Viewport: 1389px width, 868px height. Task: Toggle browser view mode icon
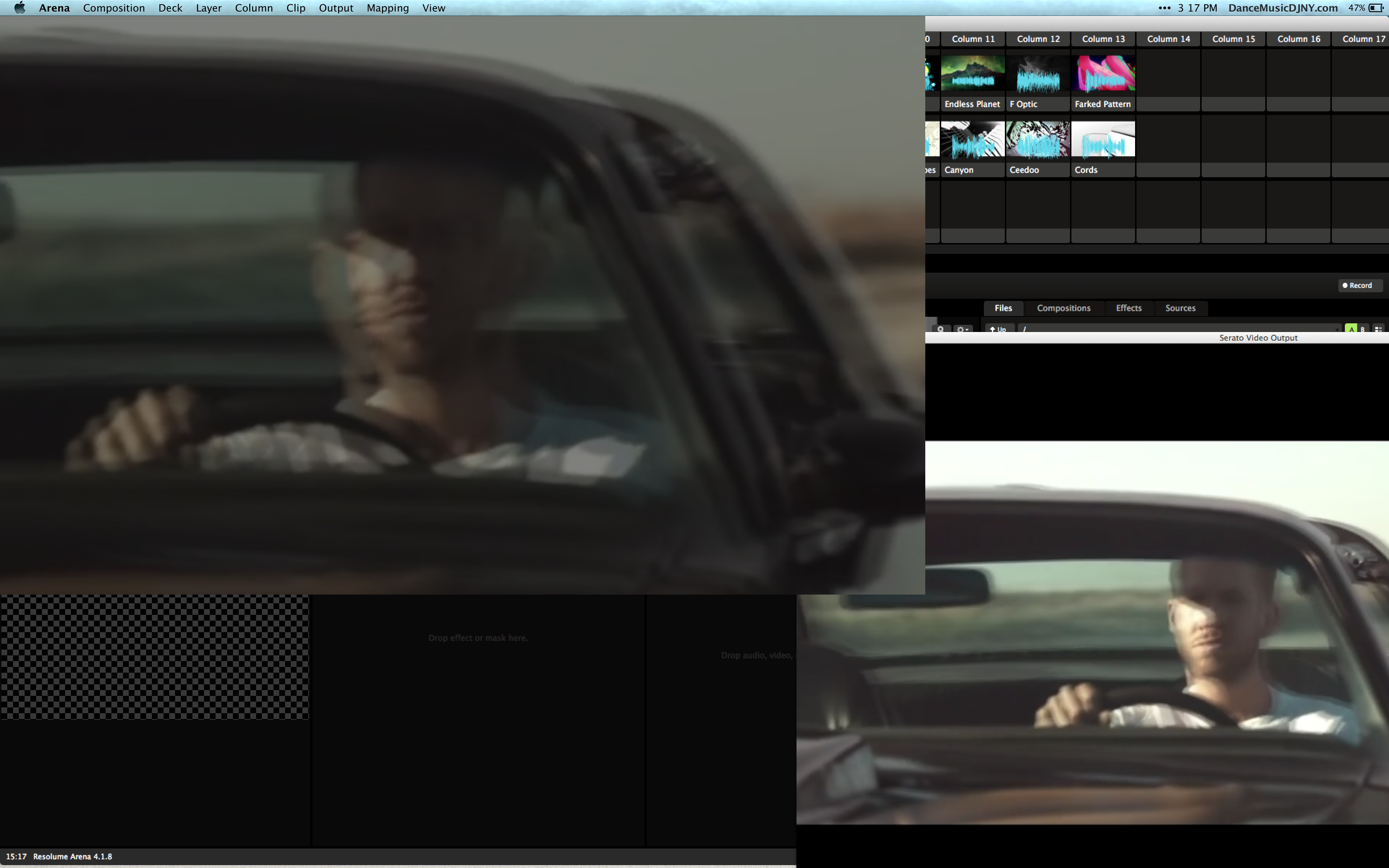click(x=1378, y=329)
